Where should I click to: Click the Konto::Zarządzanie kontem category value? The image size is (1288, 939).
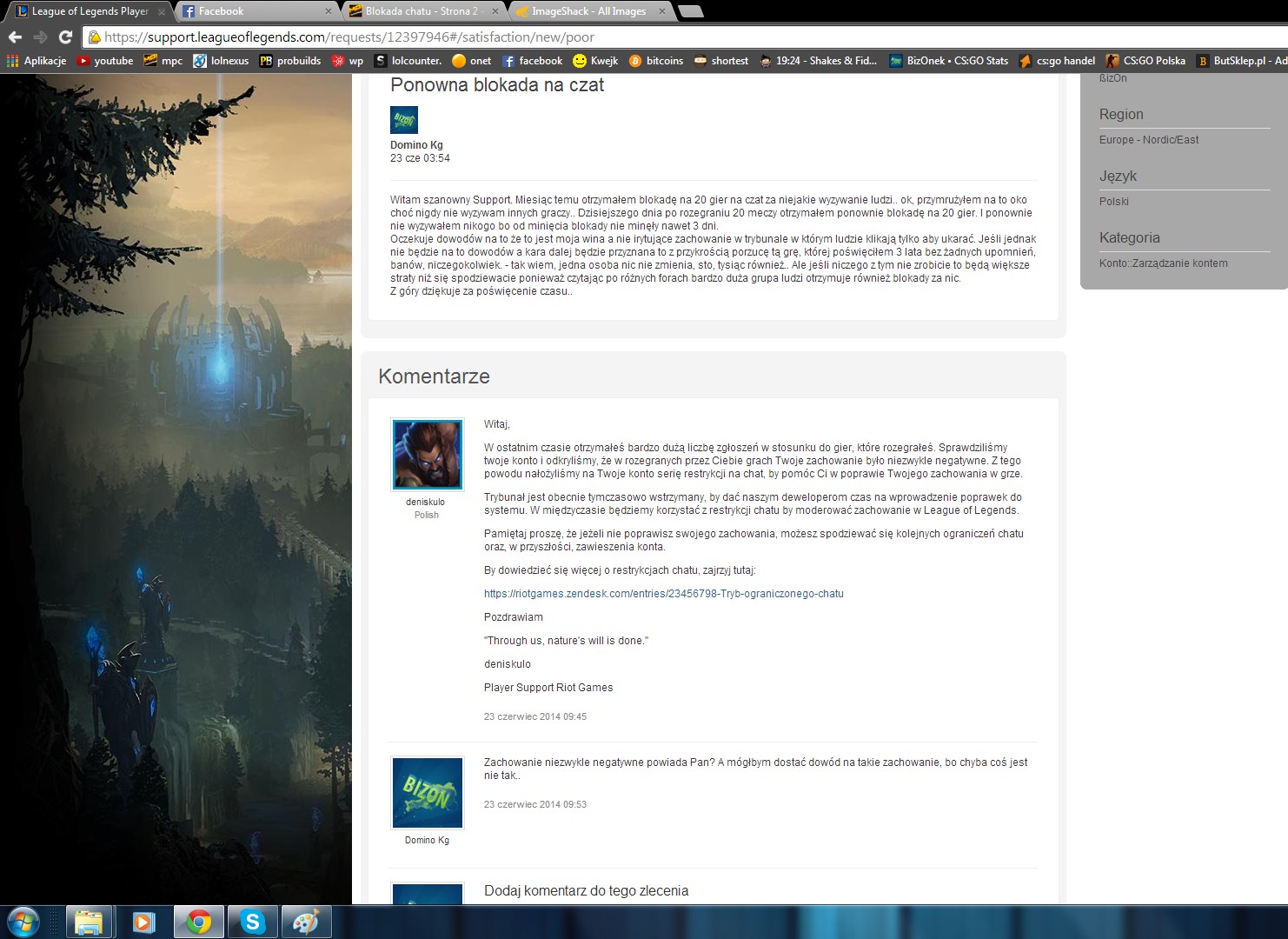(x=1164, y=263)
